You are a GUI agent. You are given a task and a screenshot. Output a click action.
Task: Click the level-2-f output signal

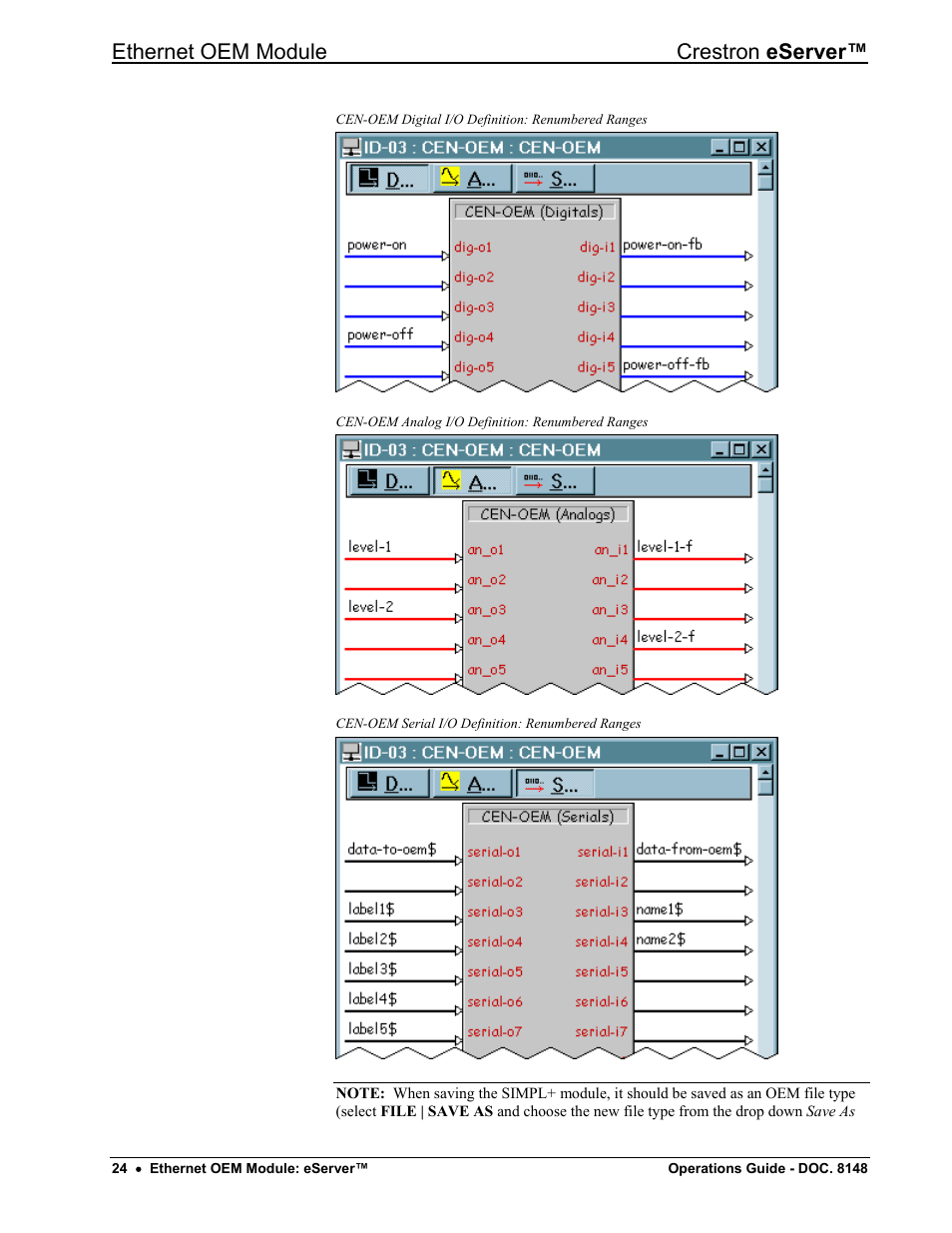tap(666, 637)
